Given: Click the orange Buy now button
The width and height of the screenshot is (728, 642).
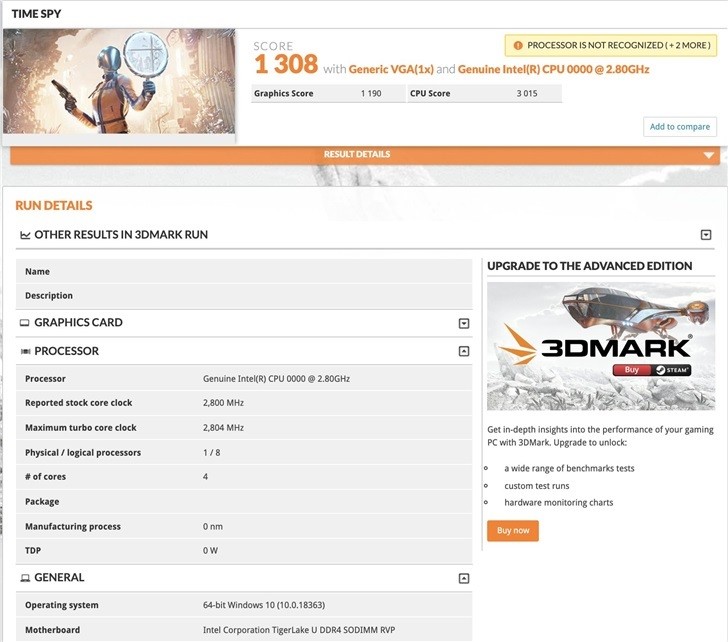Looking at the screenshot, I should [x=513, y=531].
